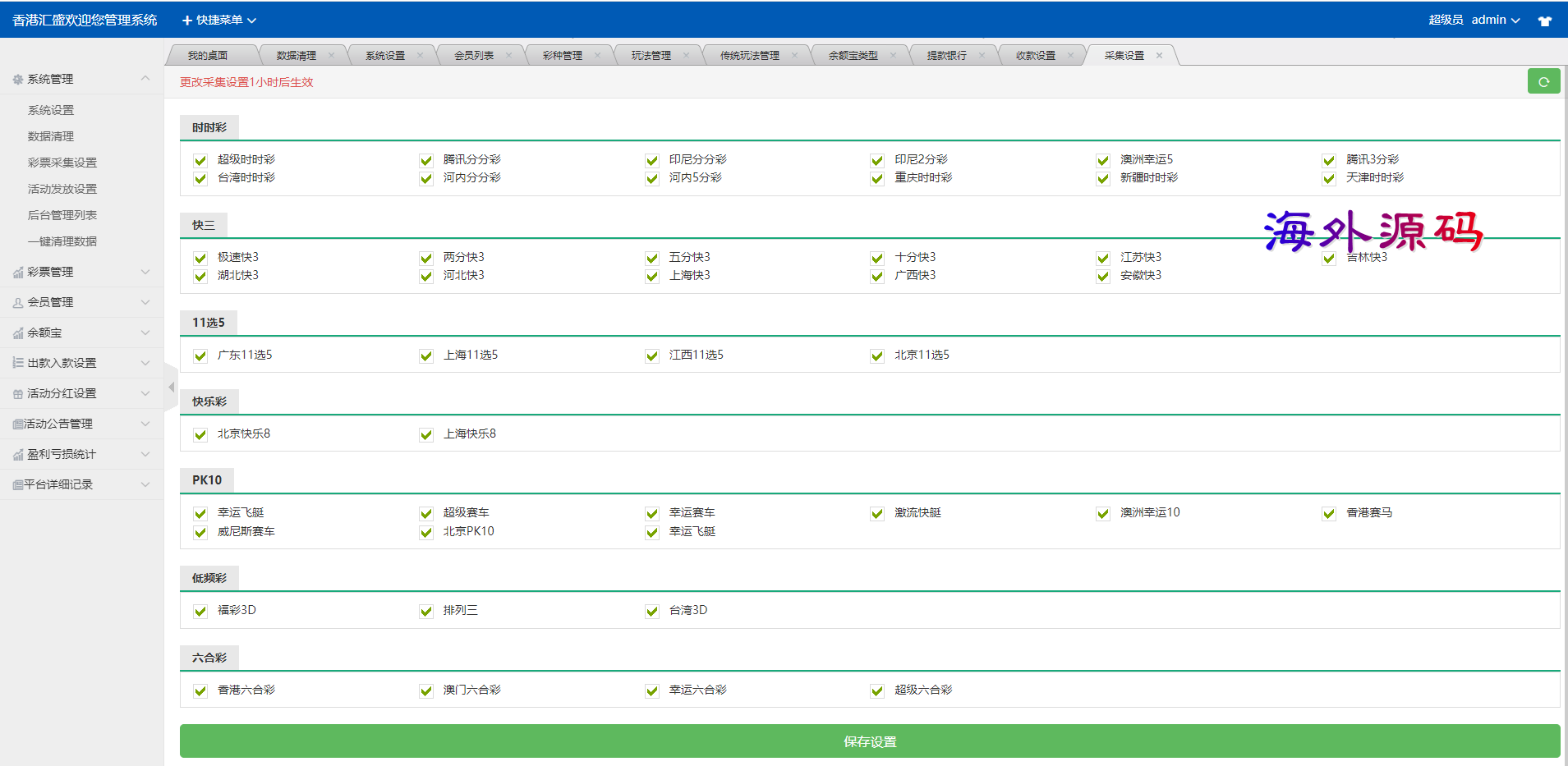Switch to the 提款银行 tab
This screenshot has height=766, width=1568.
tap(947, 56)
